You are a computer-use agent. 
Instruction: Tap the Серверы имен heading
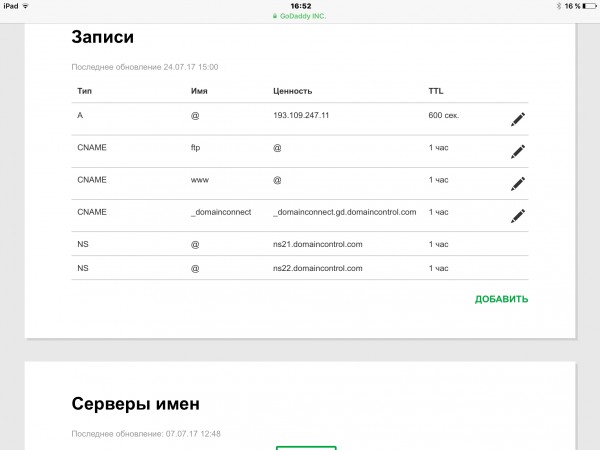(x=135, y=404)
